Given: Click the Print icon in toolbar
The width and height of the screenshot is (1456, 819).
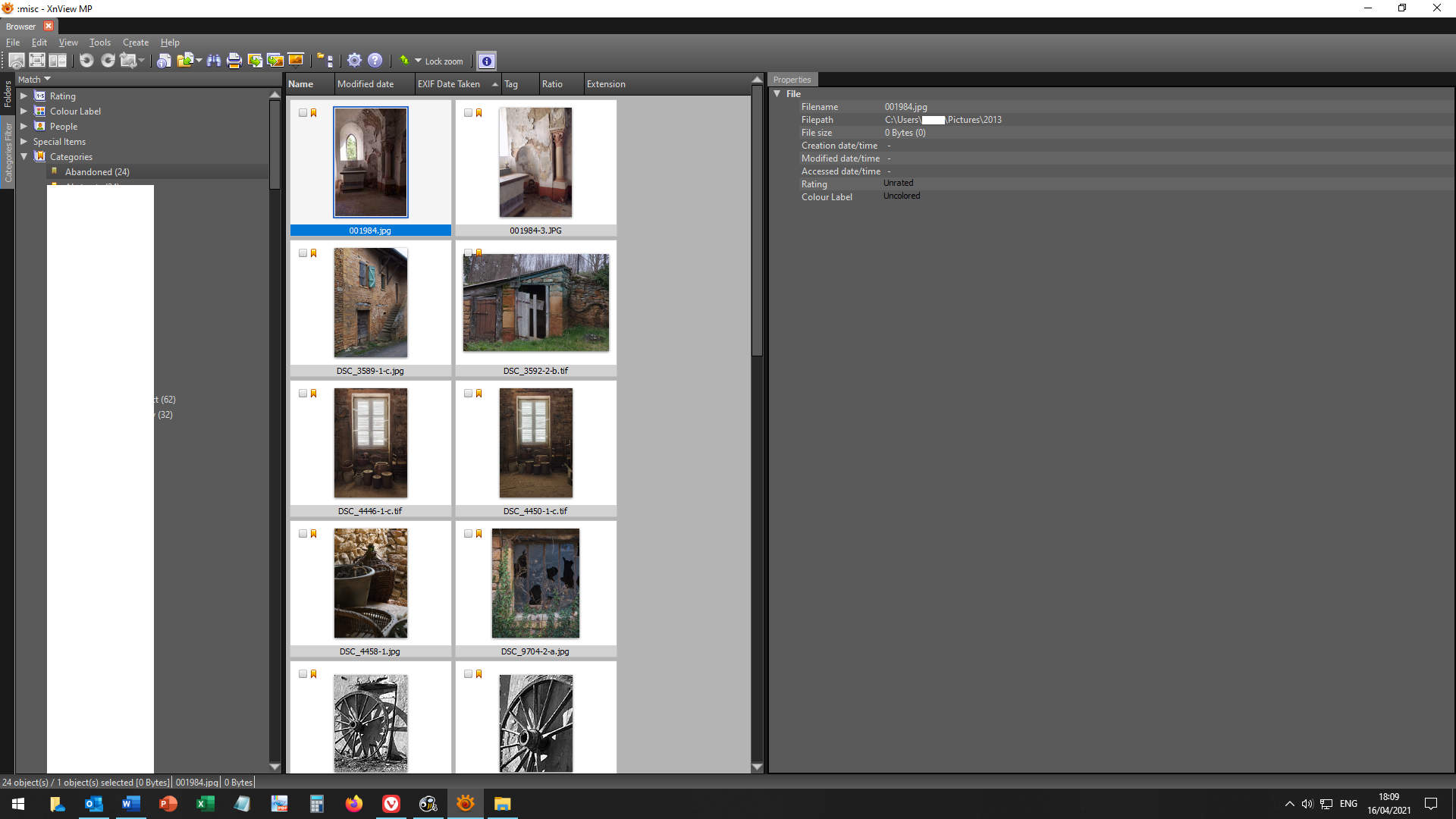Looking at the screenshot, I should point(234,61).
